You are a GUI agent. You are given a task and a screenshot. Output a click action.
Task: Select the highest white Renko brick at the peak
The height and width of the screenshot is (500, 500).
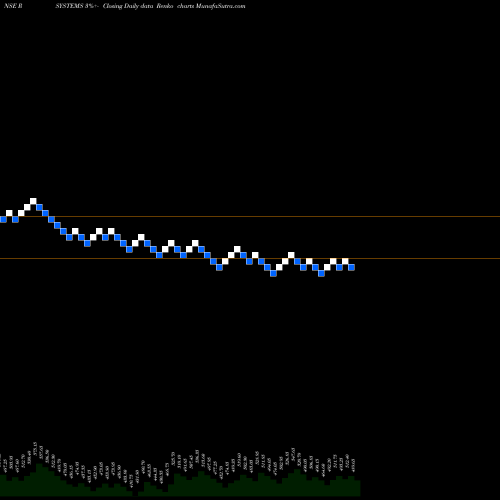pos(33,201)
